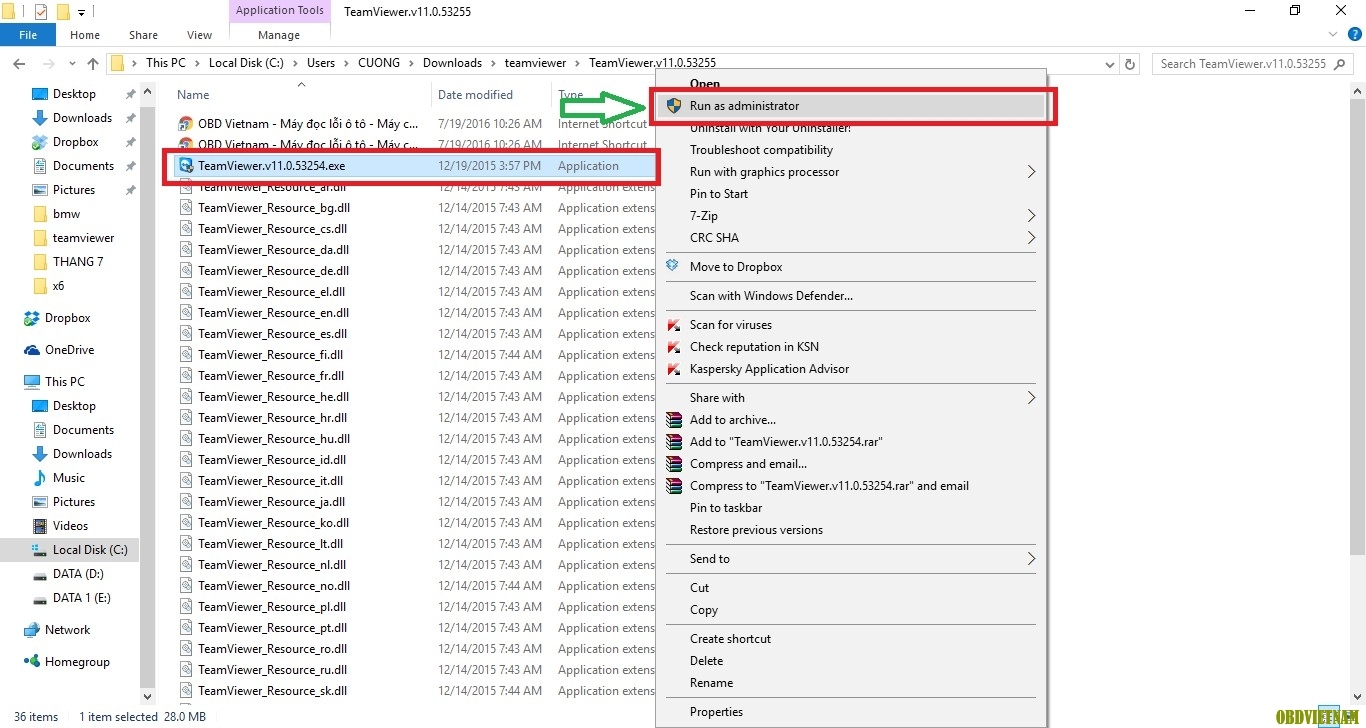Viewport: 1366px width, 728px height.
Task: Expand the Send to submenu arrow
Action: click(x=1031, y=559)
